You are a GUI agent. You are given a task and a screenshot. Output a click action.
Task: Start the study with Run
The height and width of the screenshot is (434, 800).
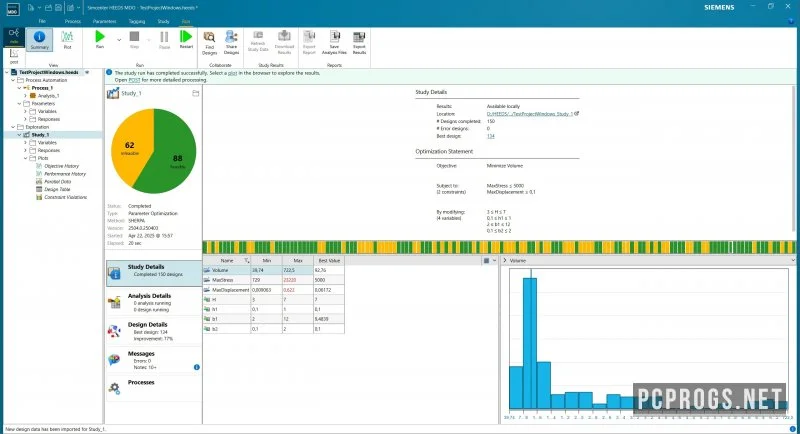tap(100, 40)
